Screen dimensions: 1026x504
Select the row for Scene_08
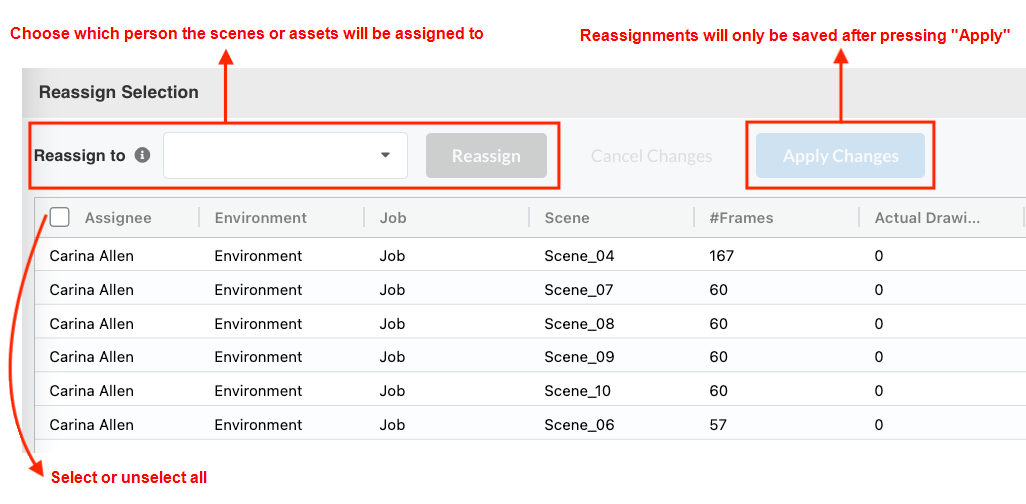point(579,324)
